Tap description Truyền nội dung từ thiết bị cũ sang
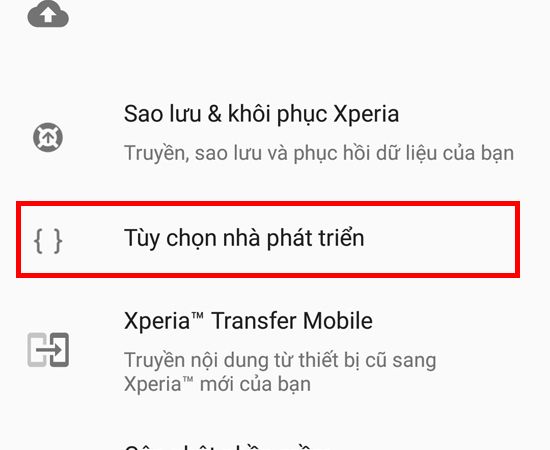 (x=280, y=360)
